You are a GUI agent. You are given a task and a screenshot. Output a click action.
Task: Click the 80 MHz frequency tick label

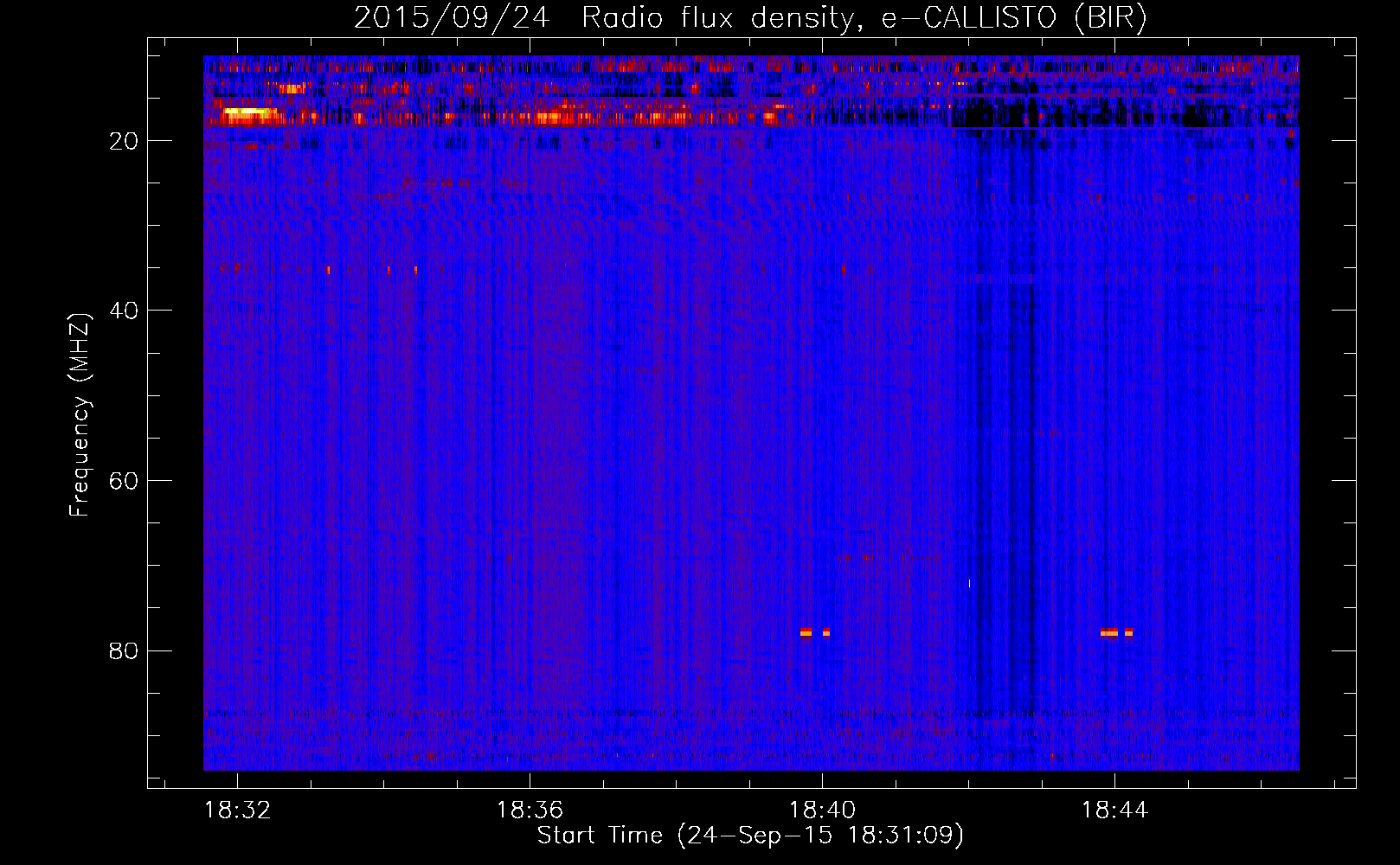(x=124, y=650)
